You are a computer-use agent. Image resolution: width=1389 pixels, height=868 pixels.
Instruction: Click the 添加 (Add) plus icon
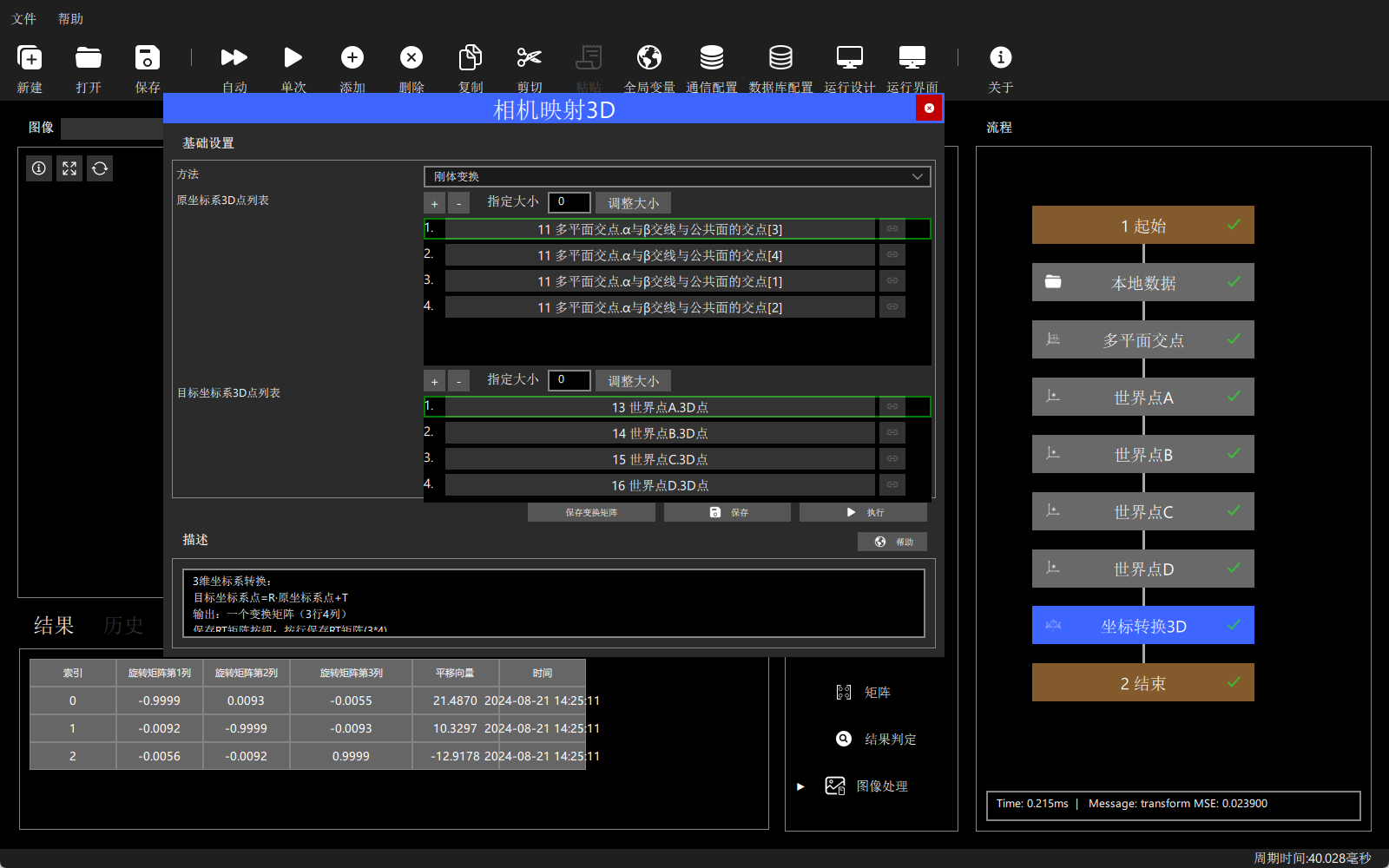[352, 58]
